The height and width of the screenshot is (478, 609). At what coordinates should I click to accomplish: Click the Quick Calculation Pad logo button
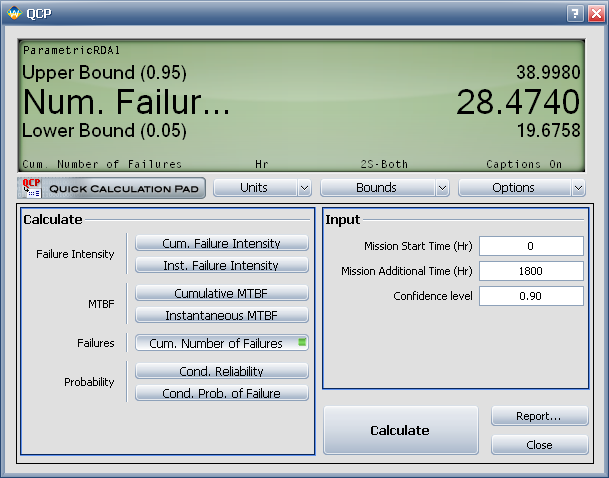click(111, 188)
